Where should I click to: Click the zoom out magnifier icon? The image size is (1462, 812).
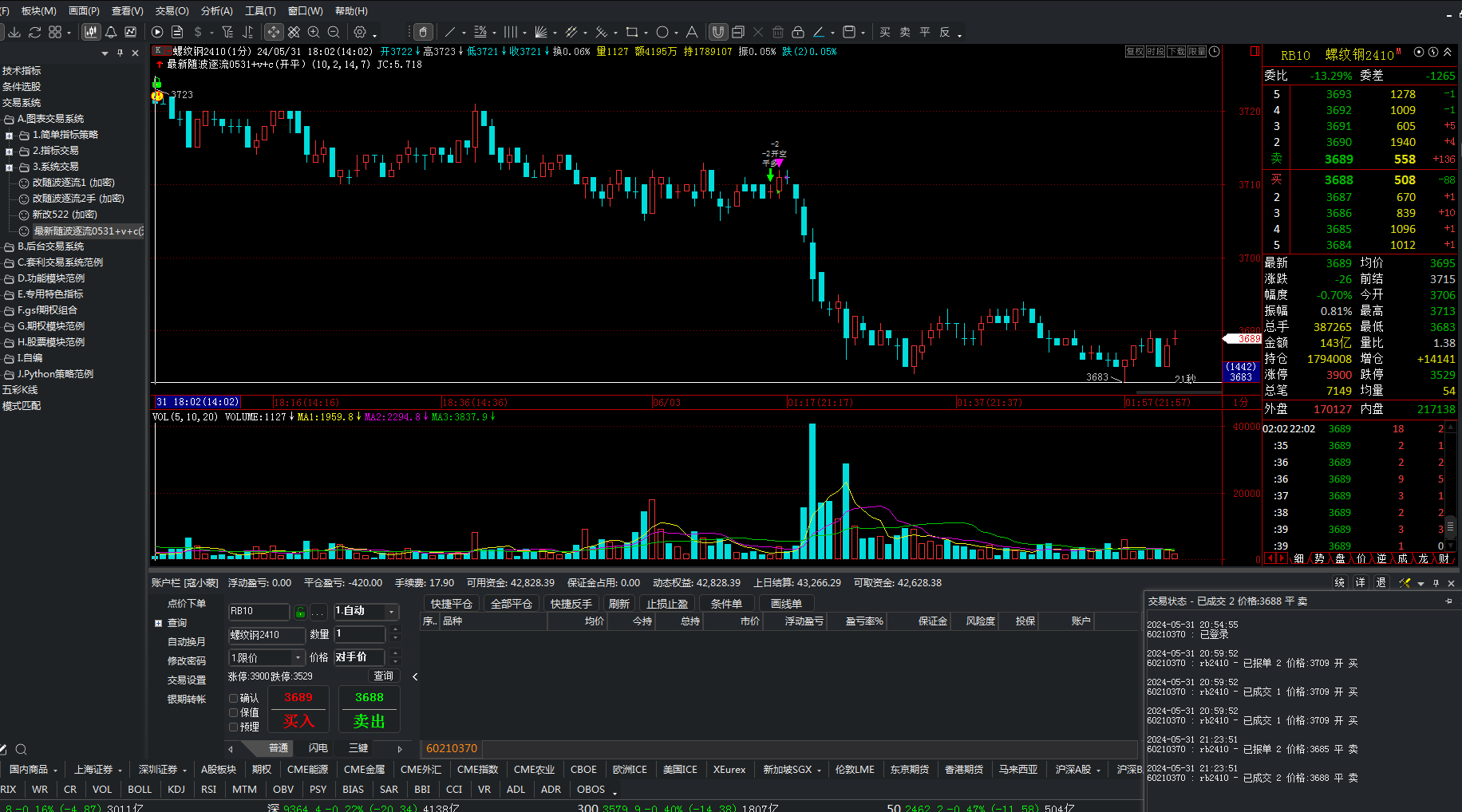click(x=334, y=32)
